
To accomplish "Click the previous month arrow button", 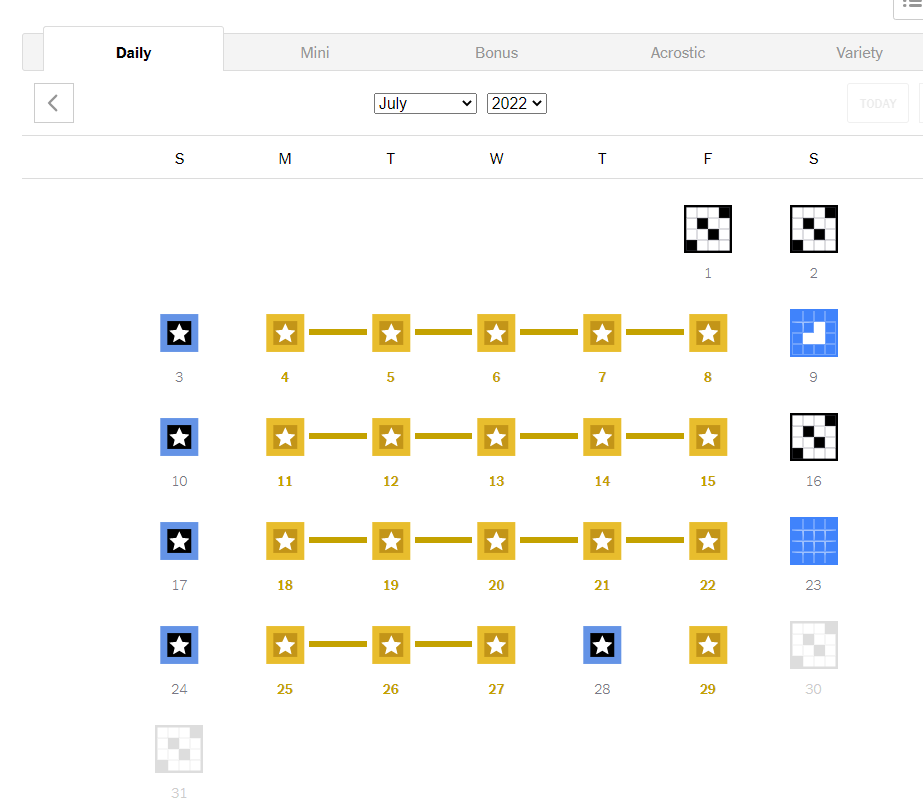I will (53, 103).
